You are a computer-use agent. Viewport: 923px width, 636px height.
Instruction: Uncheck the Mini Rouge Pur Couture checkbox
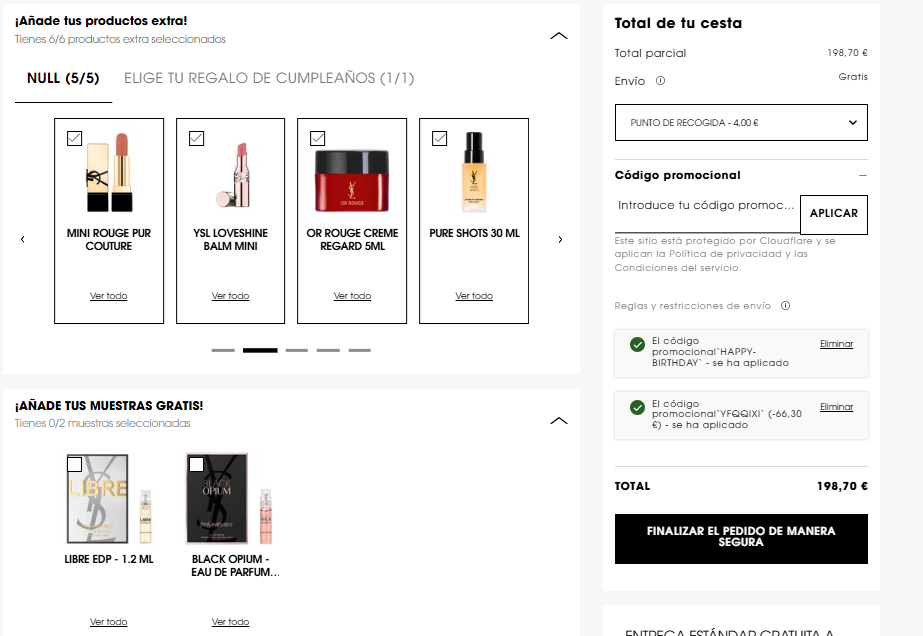(x=74, y=138)
